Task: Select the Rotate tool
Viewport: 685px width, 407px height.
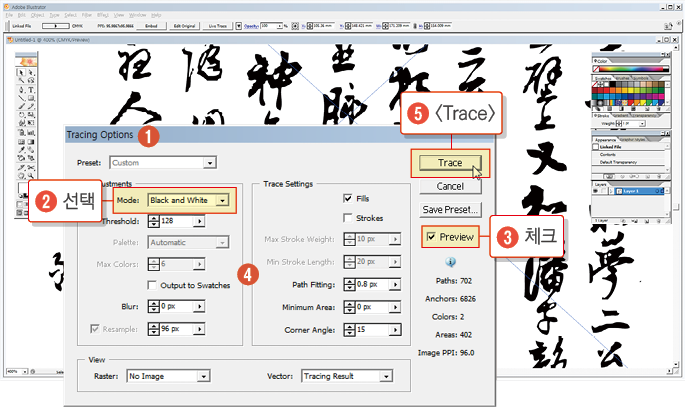Action: (x=21, y=115)
